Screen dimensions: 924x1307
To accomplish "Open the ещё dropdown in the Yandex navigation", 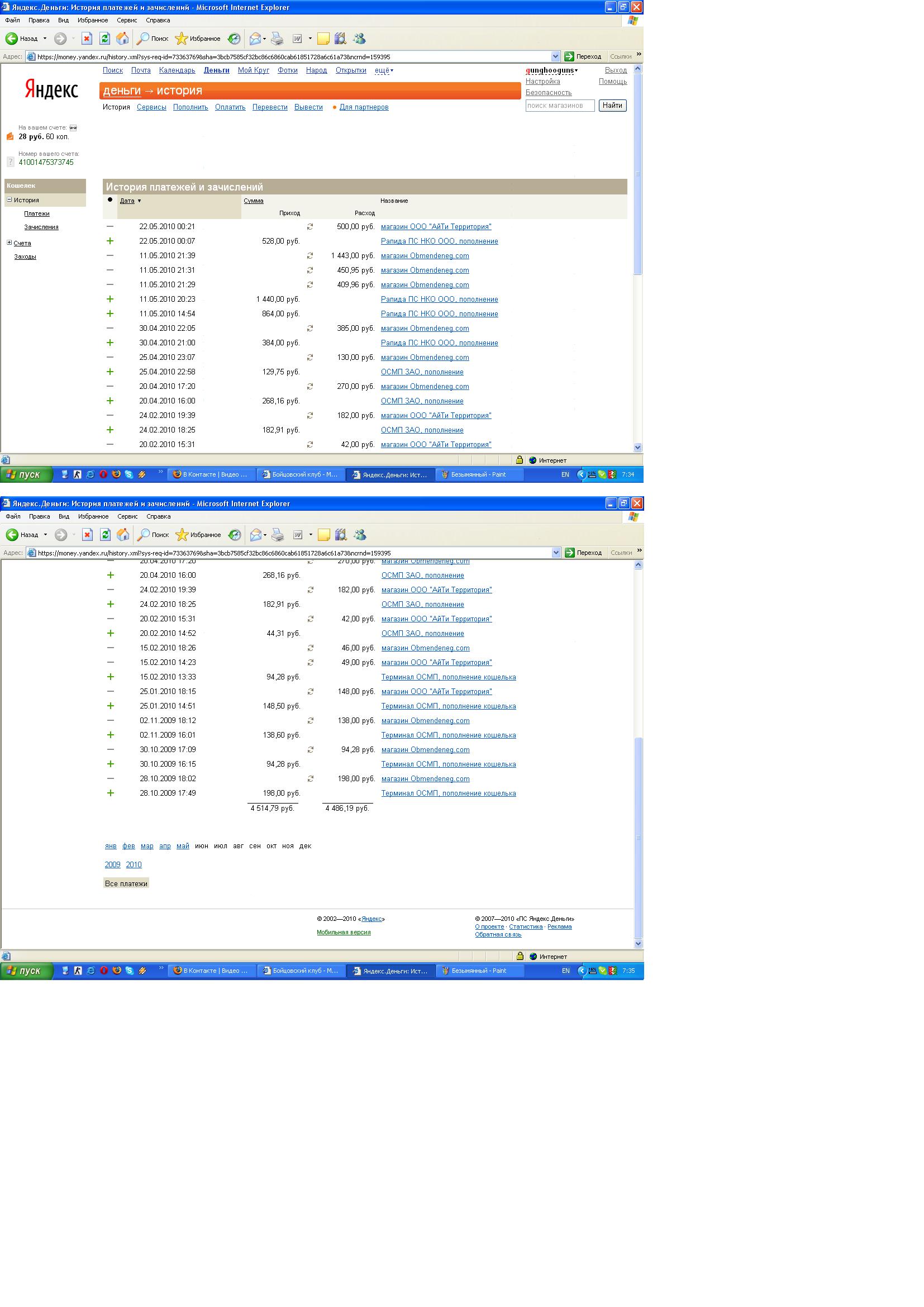I will point(384,70).
